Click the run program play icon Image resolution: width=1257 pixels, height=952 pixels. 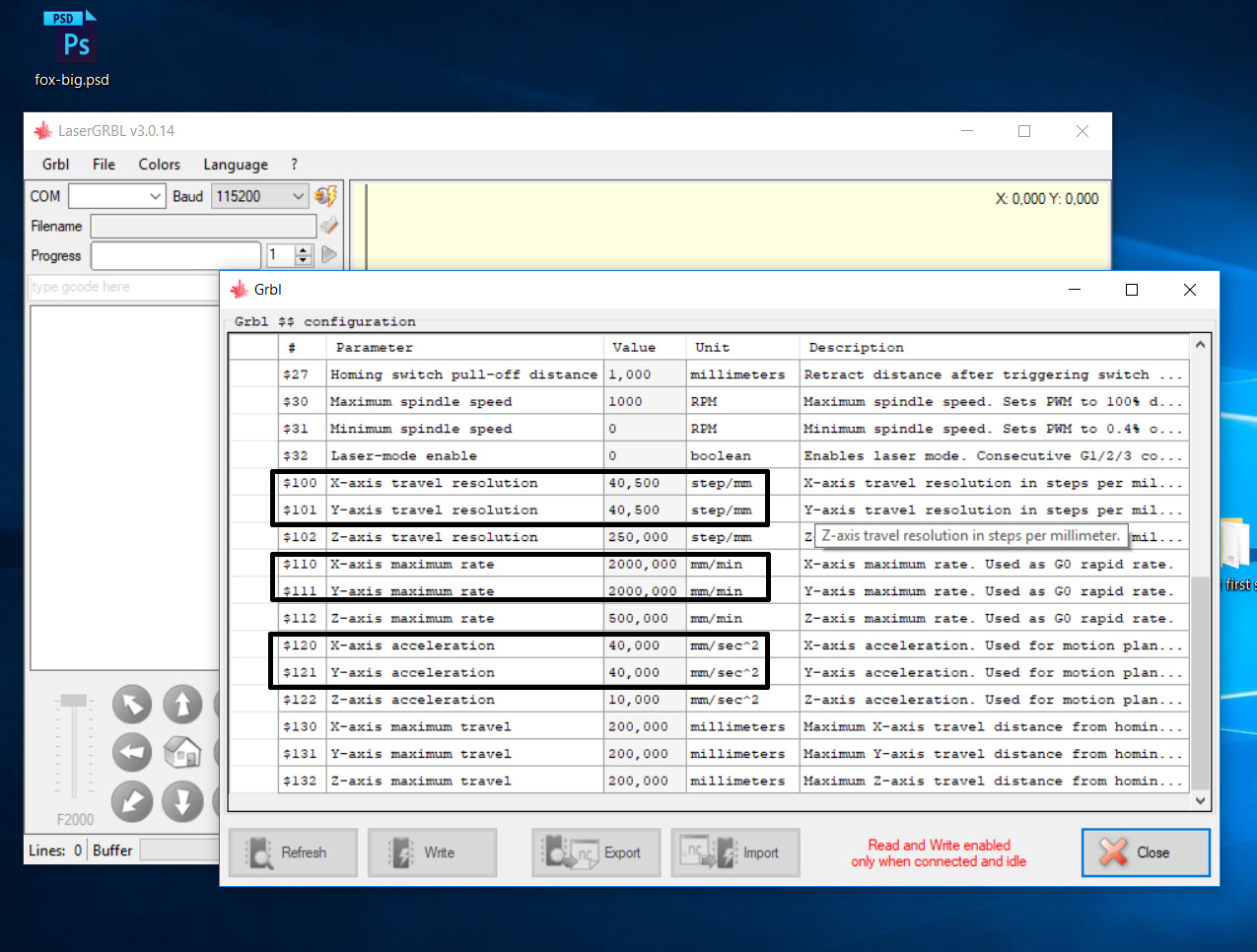[329, 255]
